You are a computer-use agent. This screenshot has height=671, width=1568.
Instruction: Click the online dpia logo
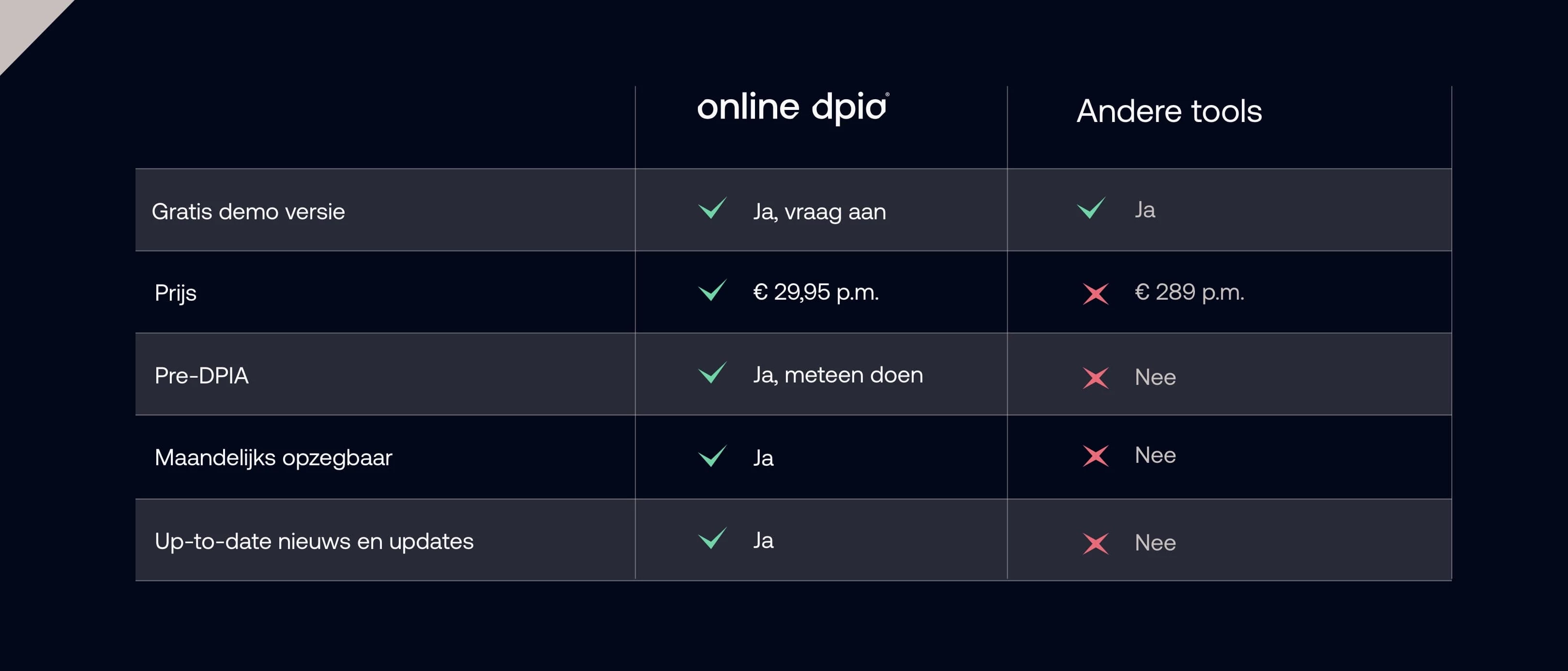[793, 108]
